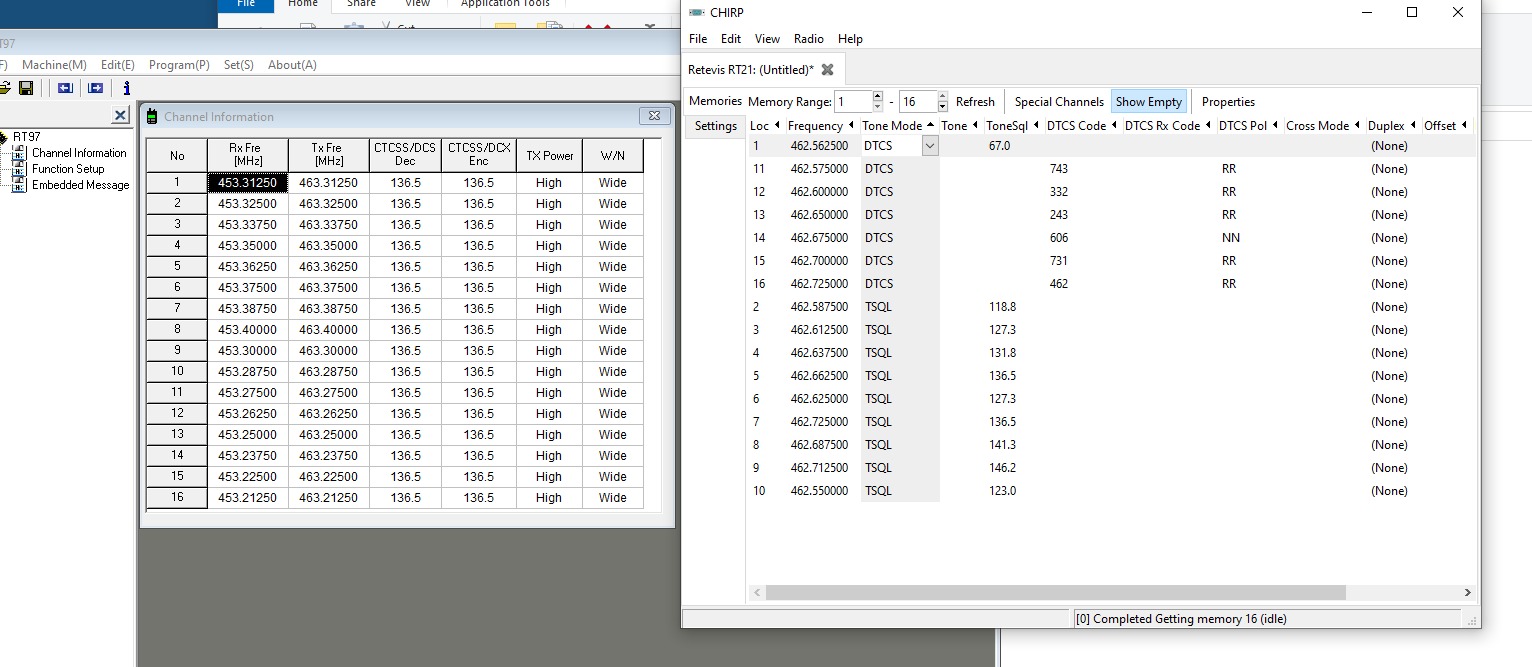The width and height of the screenshot is (1532, 667).
Task: Click Write to radio right-arrow icon in RT97
Action: coord(95,88)
